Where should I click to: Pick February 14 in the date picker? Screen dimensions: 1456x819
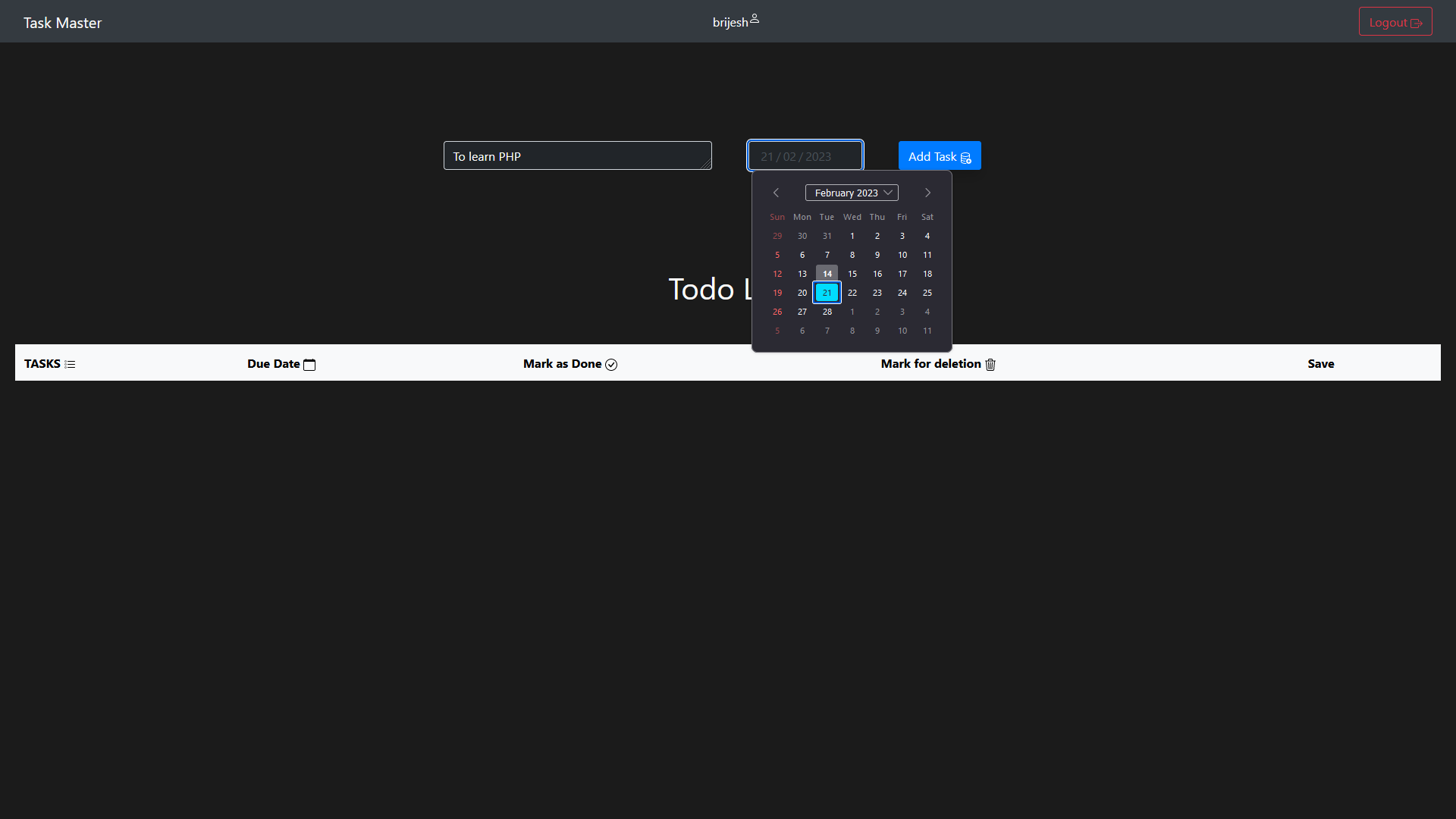point(827,274)
